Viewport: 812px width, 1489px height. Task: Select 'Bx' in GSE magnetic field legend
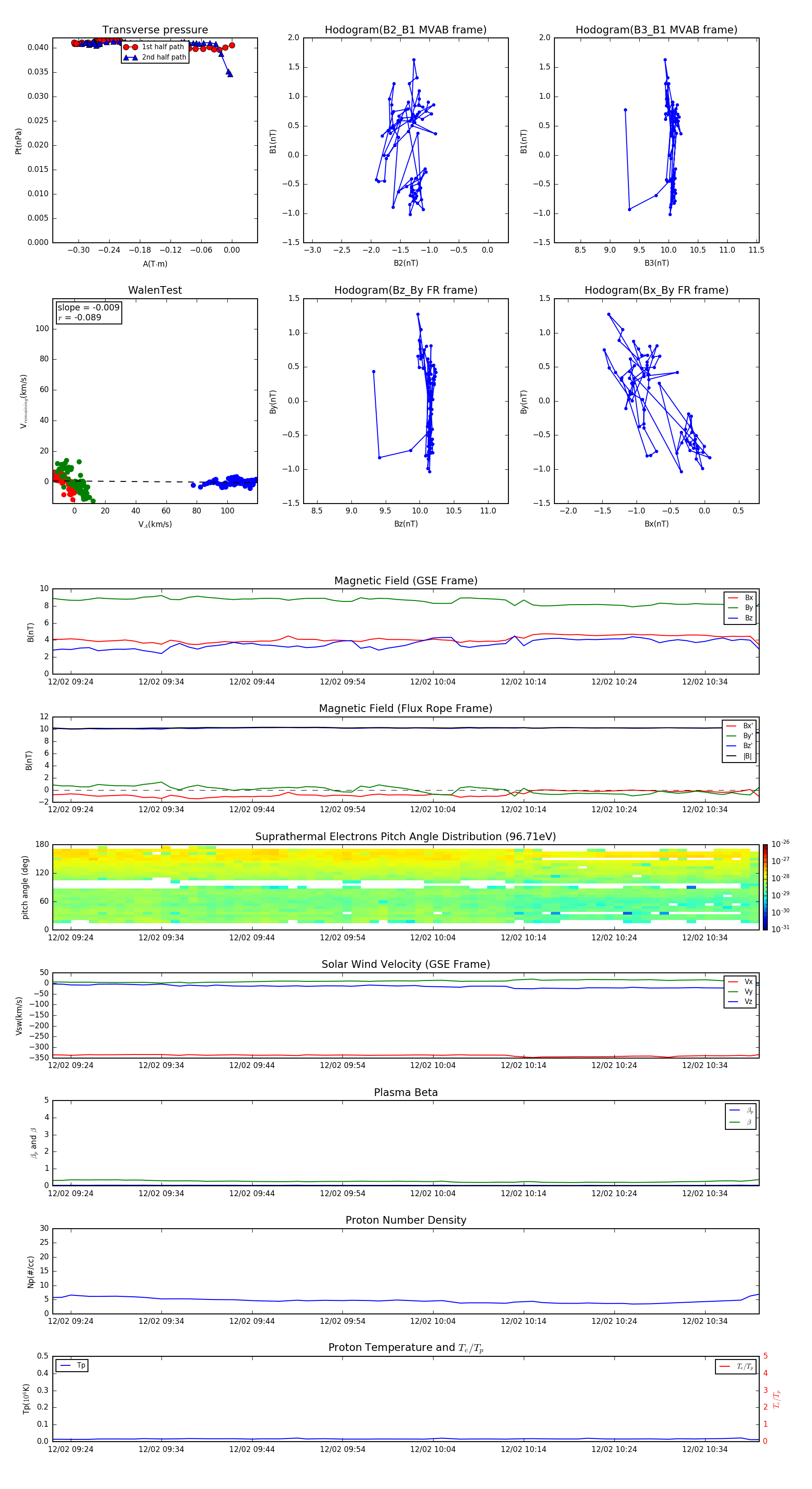pos(740,598)
